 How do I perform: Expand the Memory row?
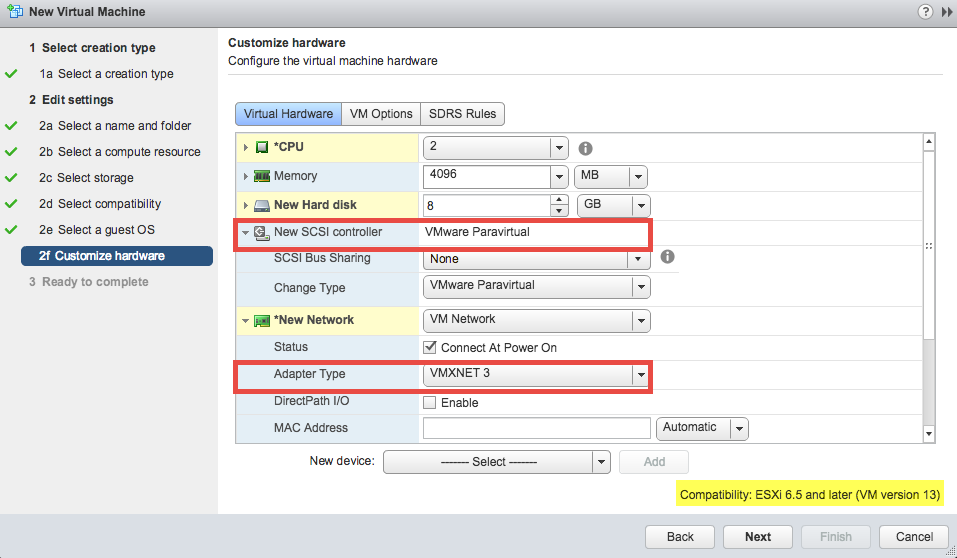[245, 176]
